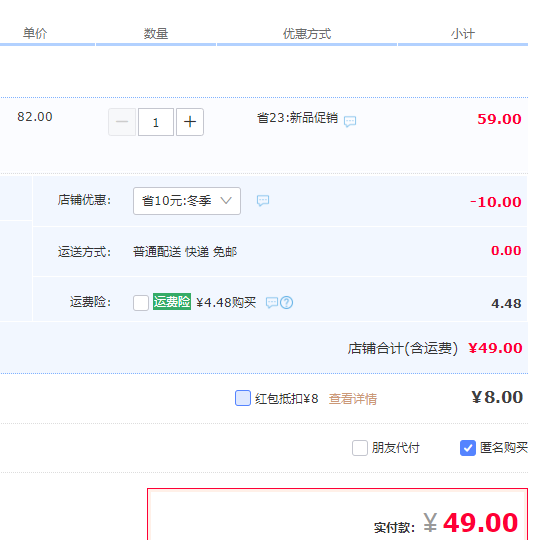Check the 运费险 purchase checkbox
Image resolution: width=555 pixels, height=540 pixels.
(x=141, y=303)
